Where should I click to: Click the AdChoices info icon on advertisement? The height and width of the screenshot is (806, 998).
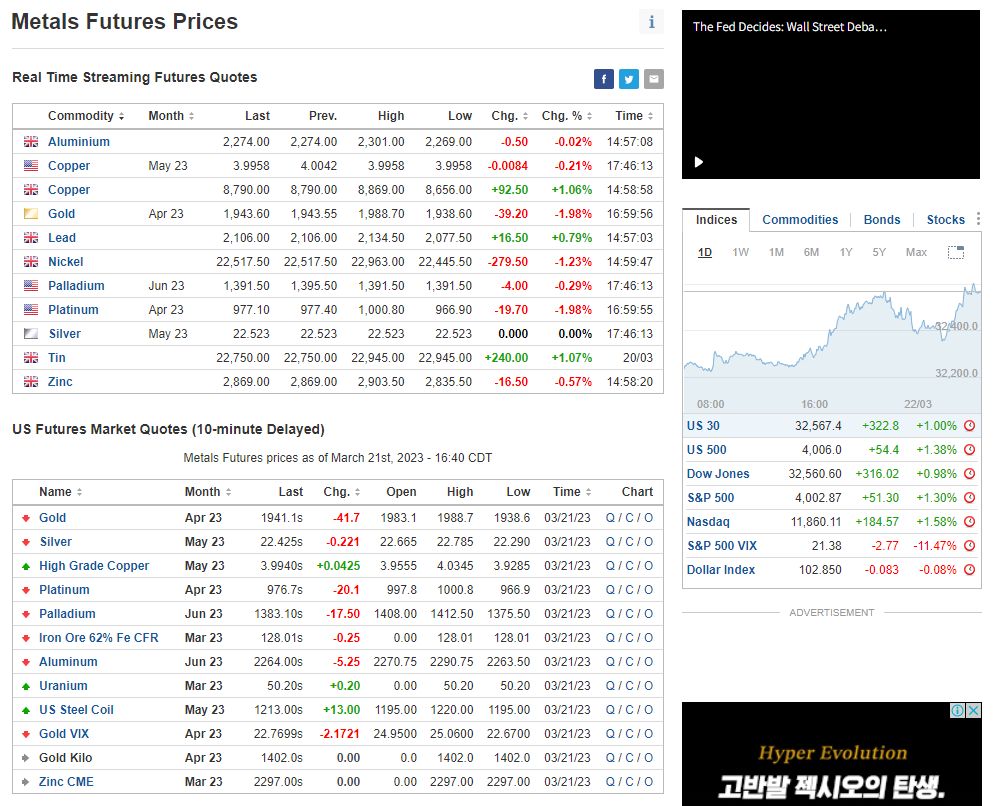[957, 711]
